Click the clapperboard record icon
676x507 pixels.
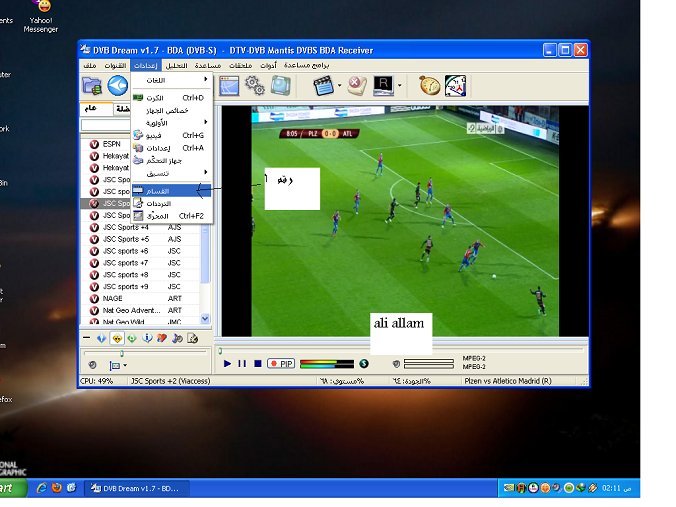tap(324, 86)
